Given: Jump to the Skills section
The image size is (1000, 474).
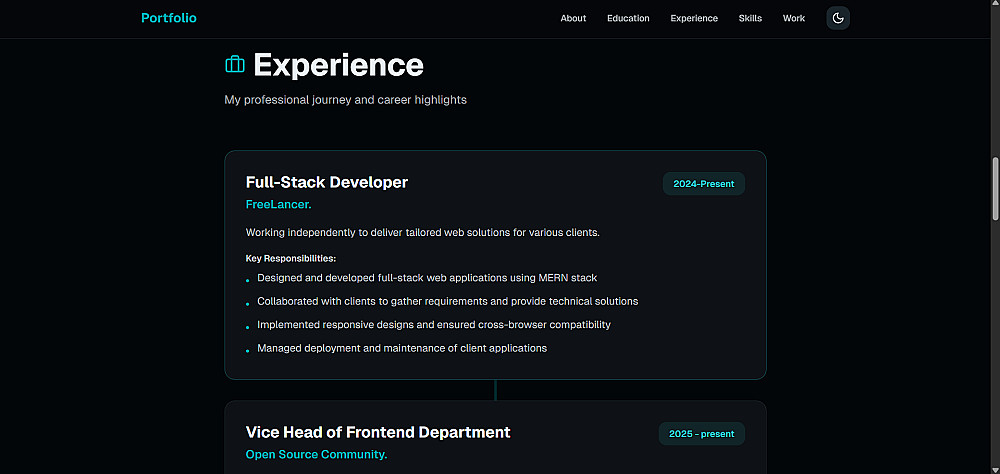Looking at the screenshot, I should coord(750,18).
